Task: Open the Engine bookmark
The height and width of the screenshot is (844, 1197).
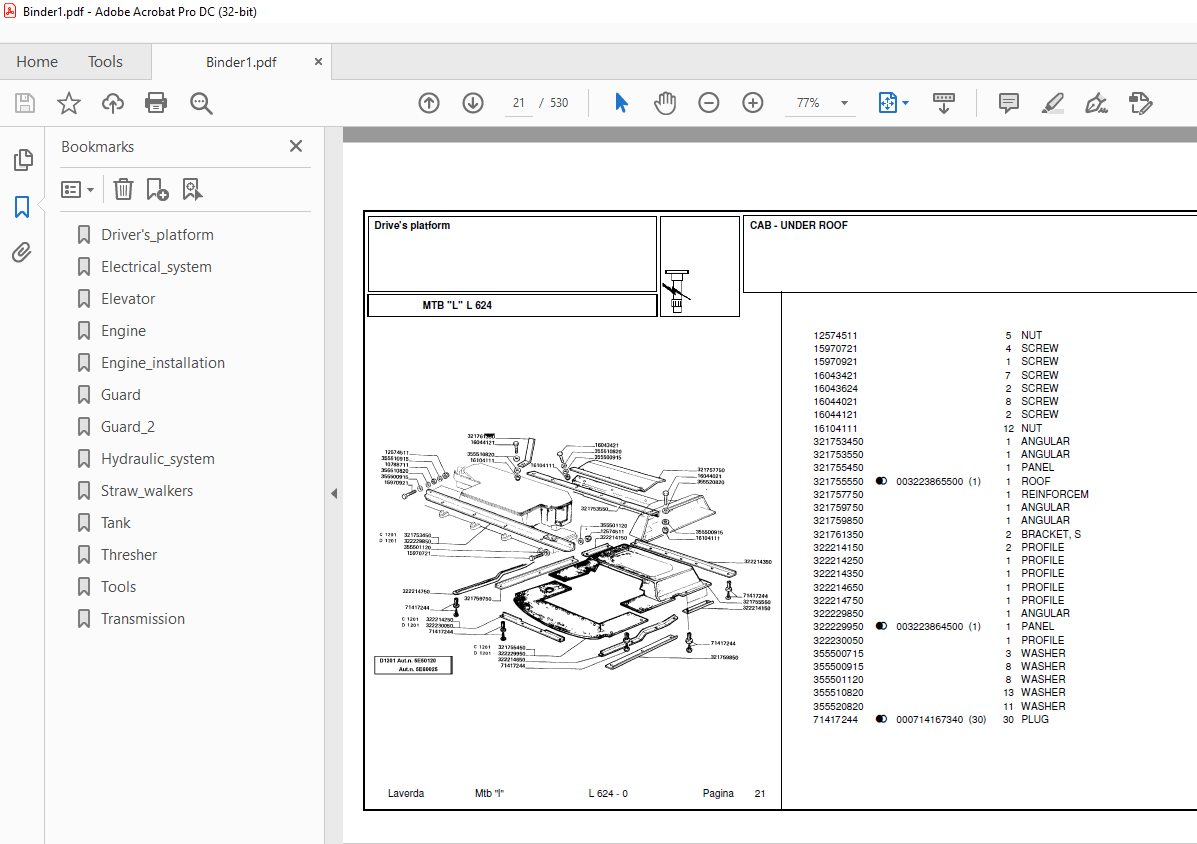Action: 124,331
